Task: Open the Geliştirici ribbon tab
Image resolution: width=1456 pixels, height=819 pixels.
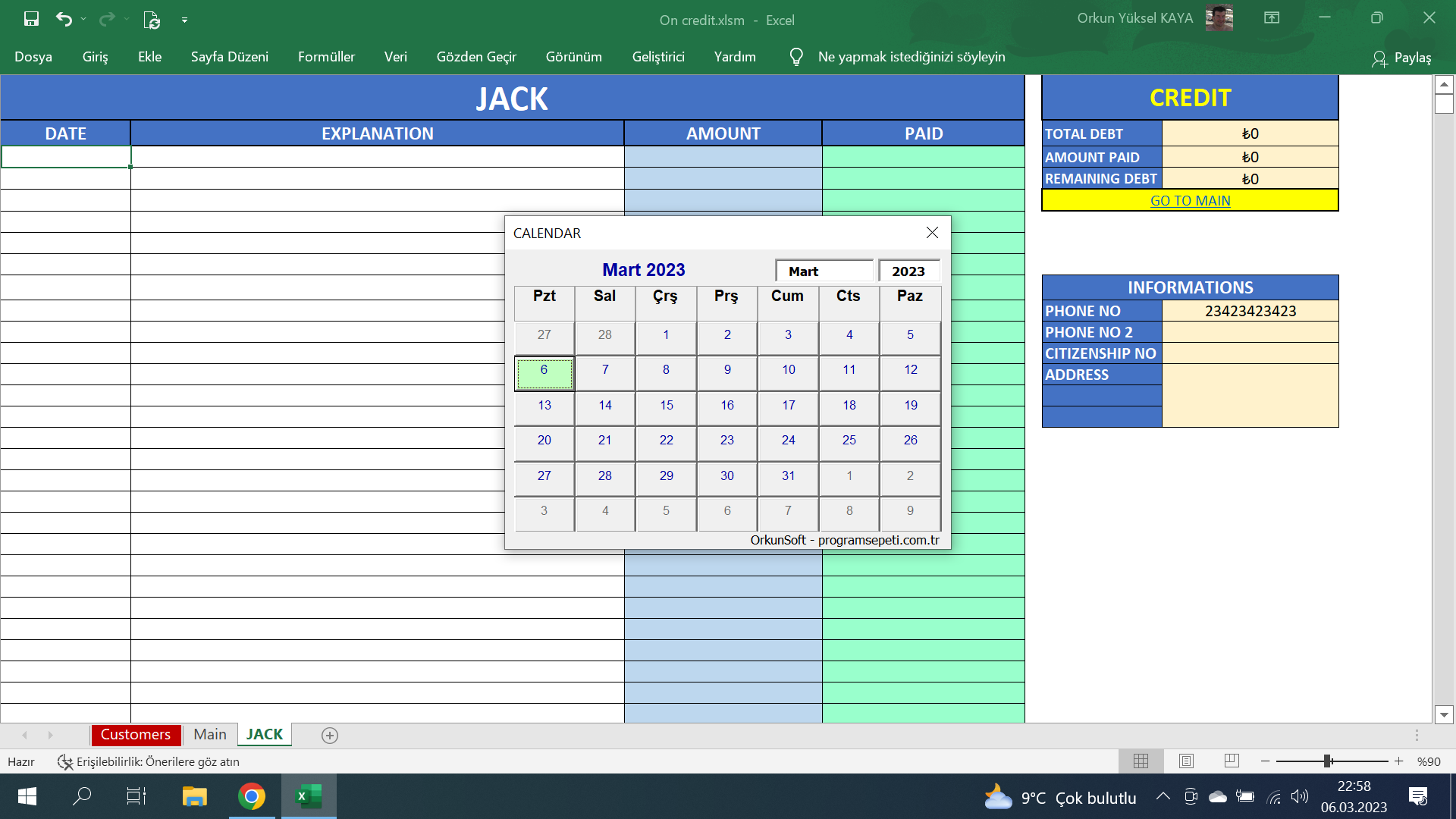Action: (657, 57)
